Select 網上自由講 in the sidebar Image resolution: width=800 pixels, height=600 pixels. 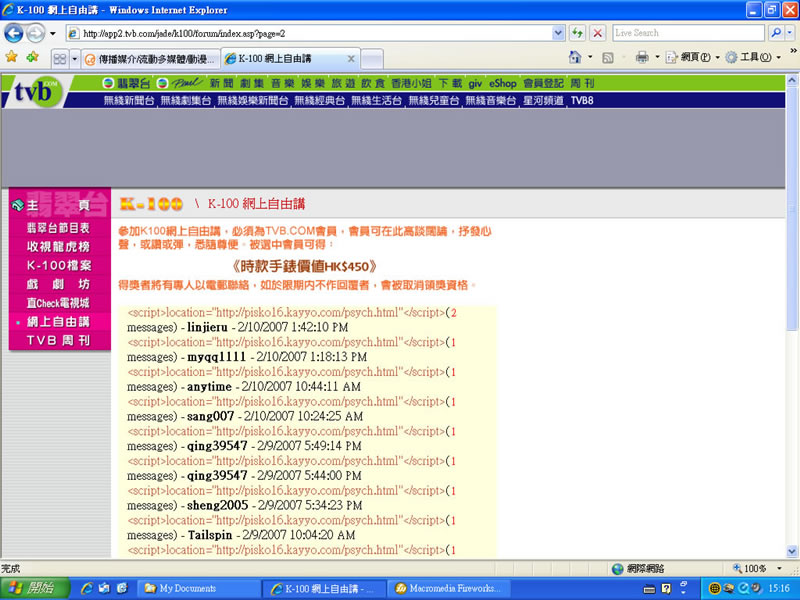click(x=58, y=322)
